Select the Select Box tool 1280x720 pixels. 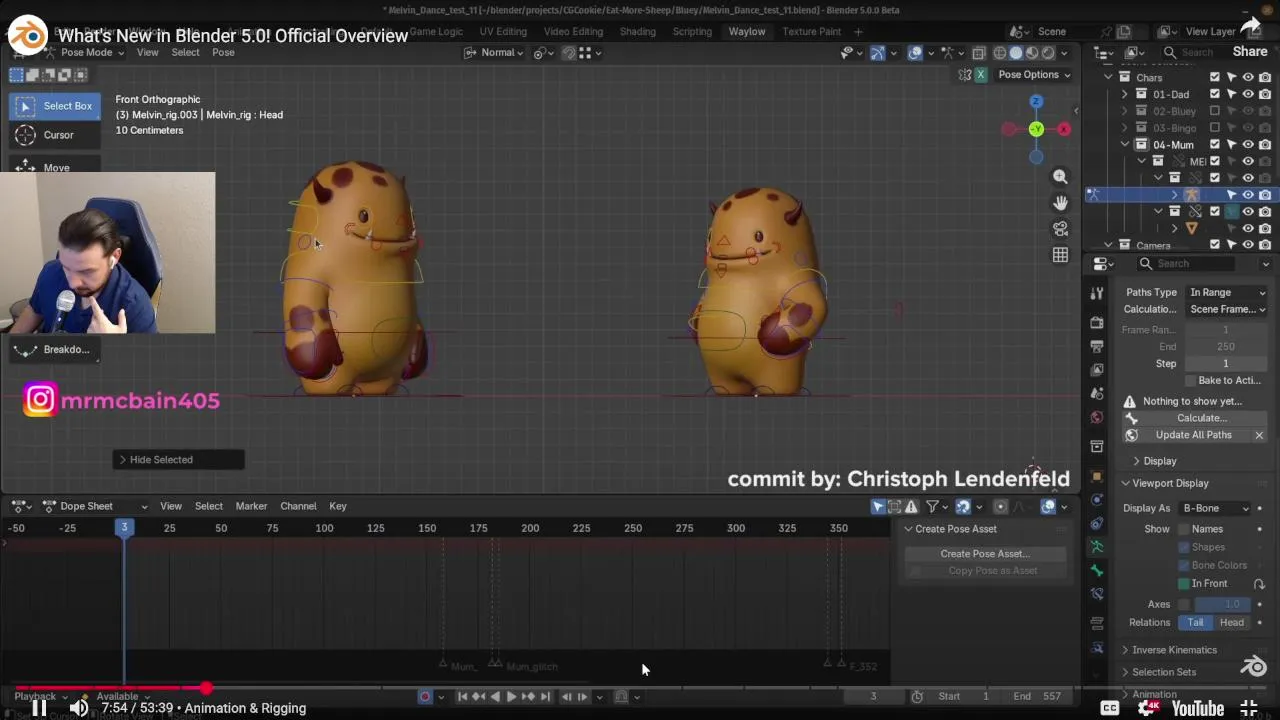coord(56,106)
